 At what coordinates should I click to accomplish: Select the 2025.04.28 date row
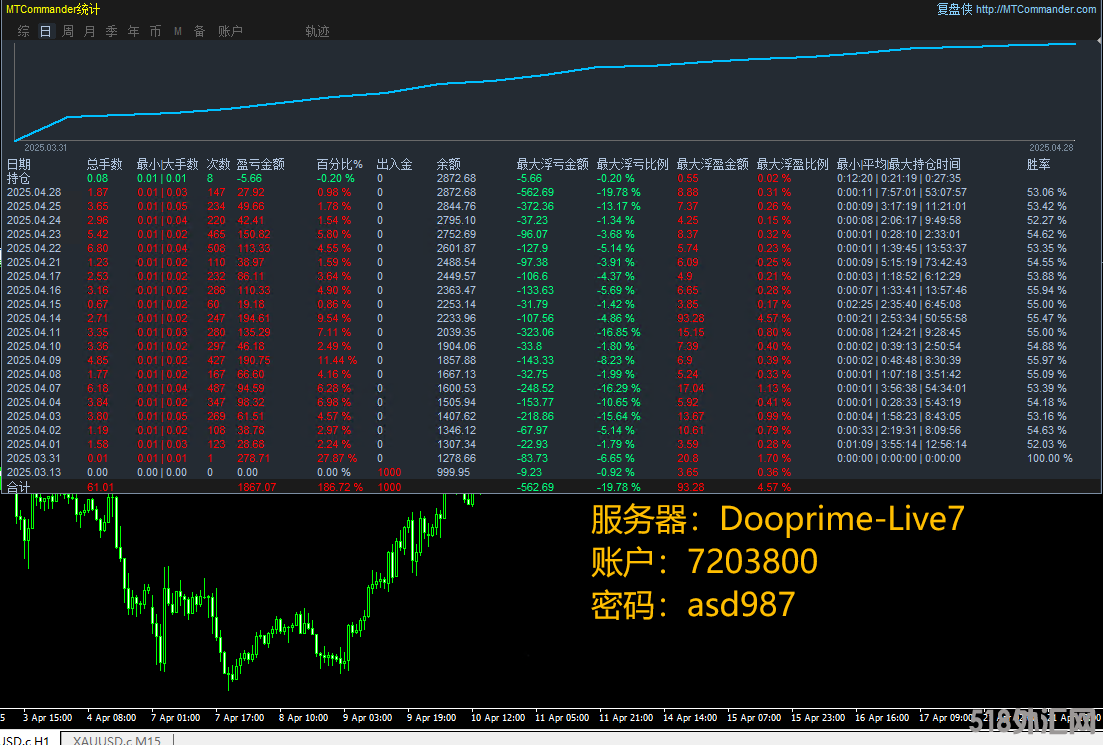tap(34, 193)
